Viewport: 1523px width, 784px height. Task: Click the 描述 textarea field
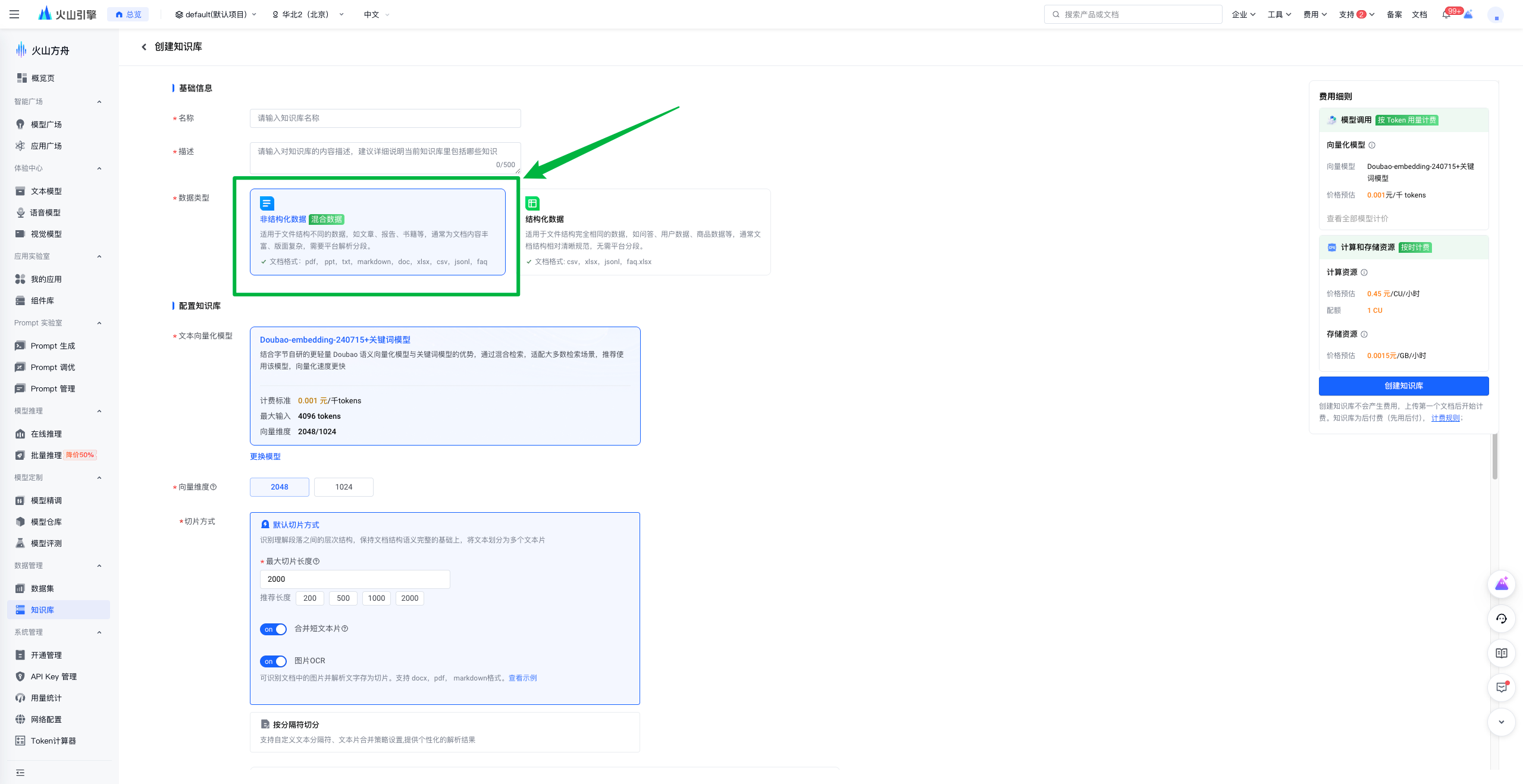coord(386,158)
